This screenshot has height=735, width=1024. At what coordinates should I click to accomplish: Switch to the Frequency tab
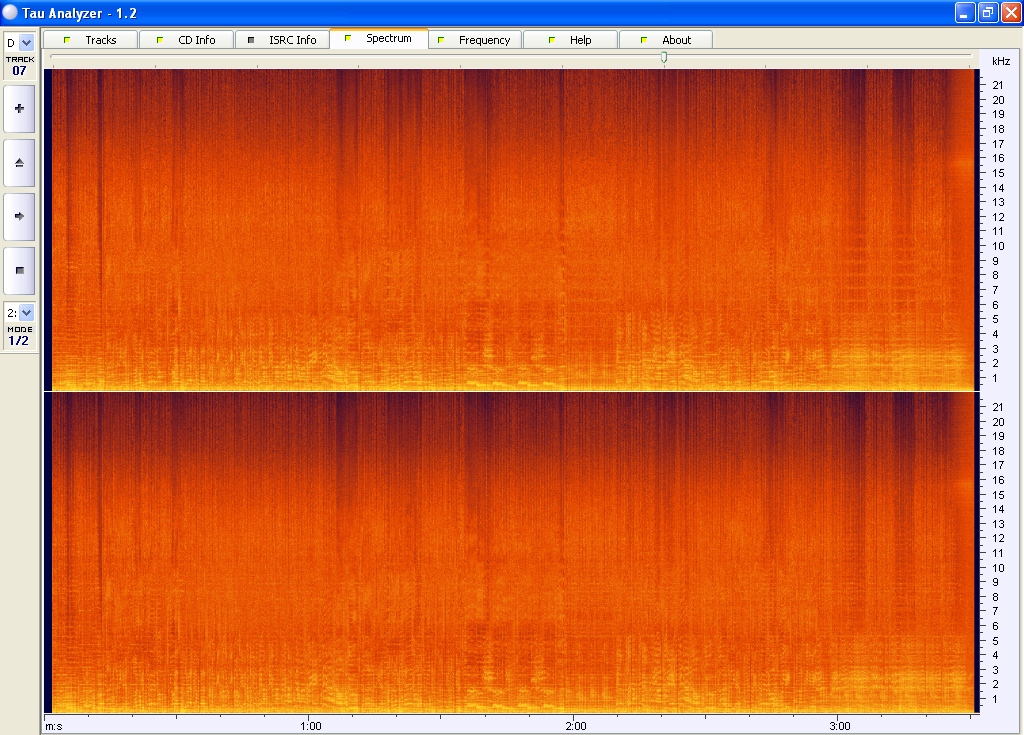tap(474, 40)
